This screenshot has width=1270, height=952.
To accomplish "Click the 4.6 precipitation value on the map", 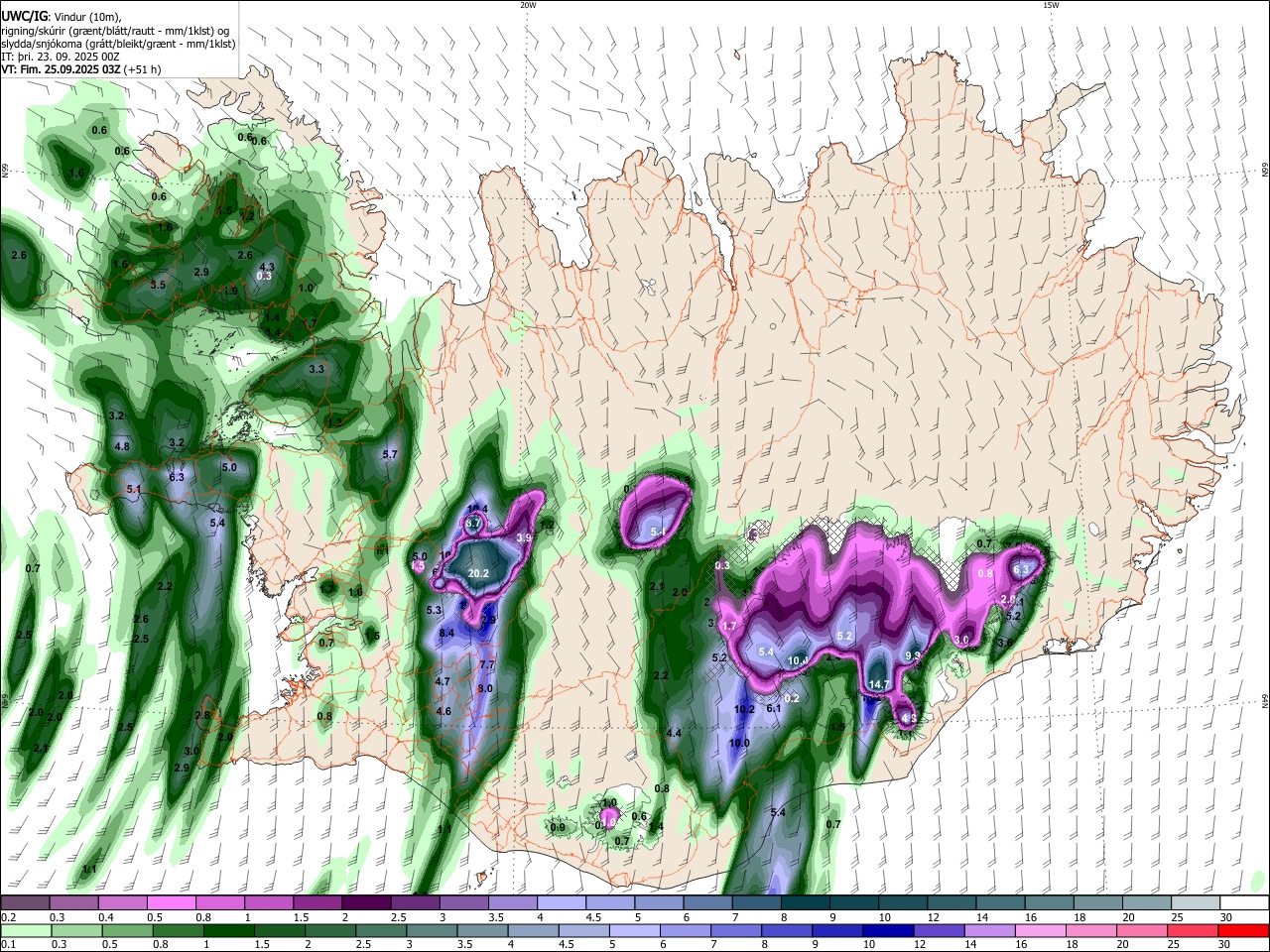I will (444, 711).
